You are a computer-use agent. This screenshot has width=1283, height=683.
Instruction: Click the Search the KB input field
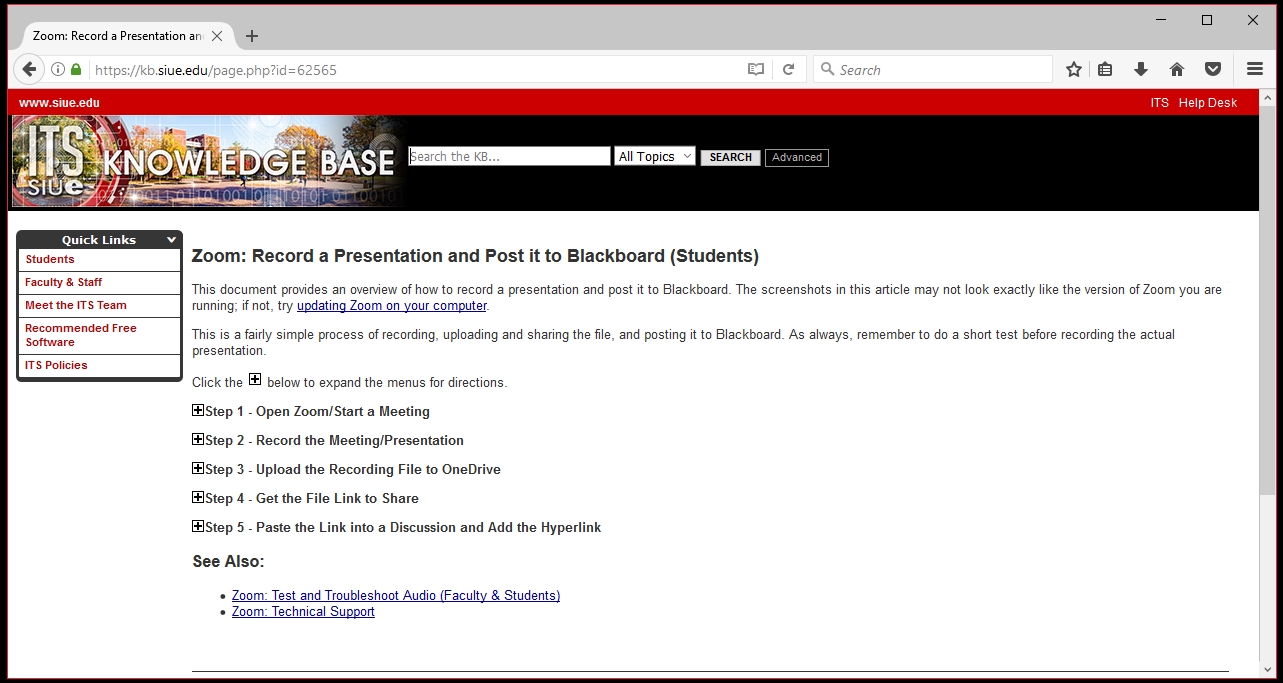509,156
